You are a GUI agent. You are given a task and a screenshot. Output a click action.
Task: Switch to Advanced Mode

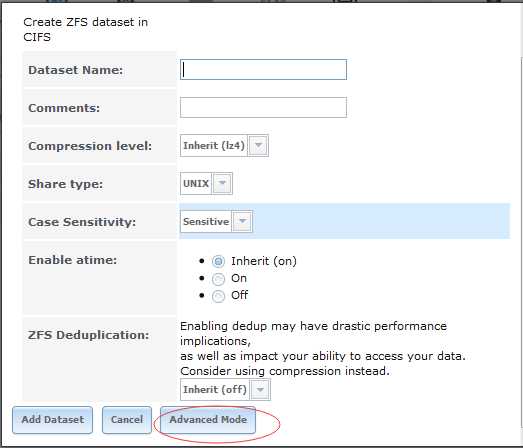(x=208, y=420)
